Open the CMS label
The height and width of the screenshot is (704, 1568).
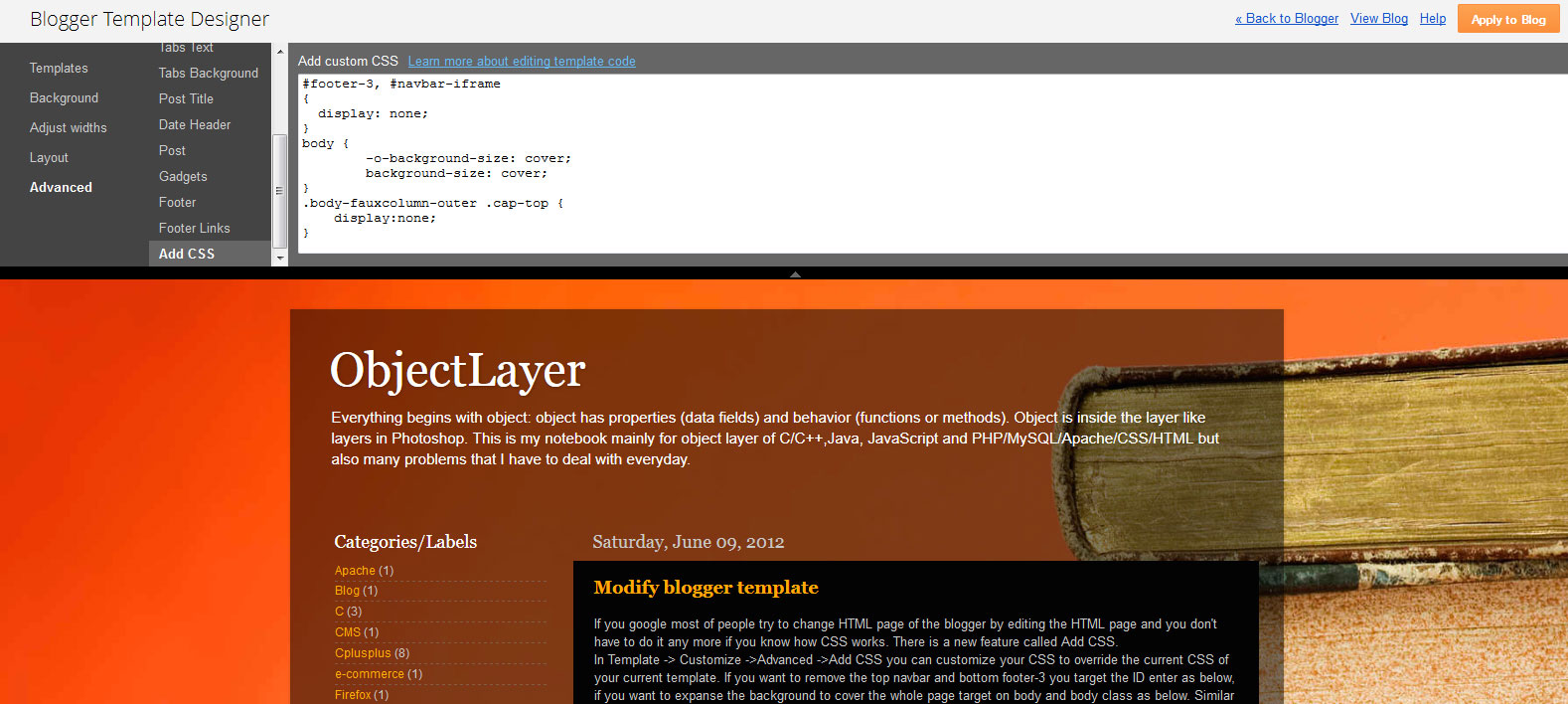[348, 632]
